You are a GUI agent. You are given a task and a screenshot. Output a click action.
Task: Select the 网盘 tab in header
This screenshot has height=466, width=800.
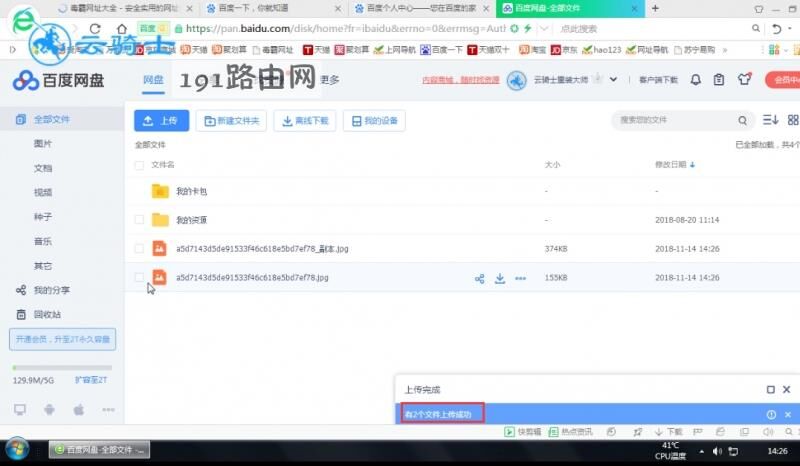pos(153,80)
